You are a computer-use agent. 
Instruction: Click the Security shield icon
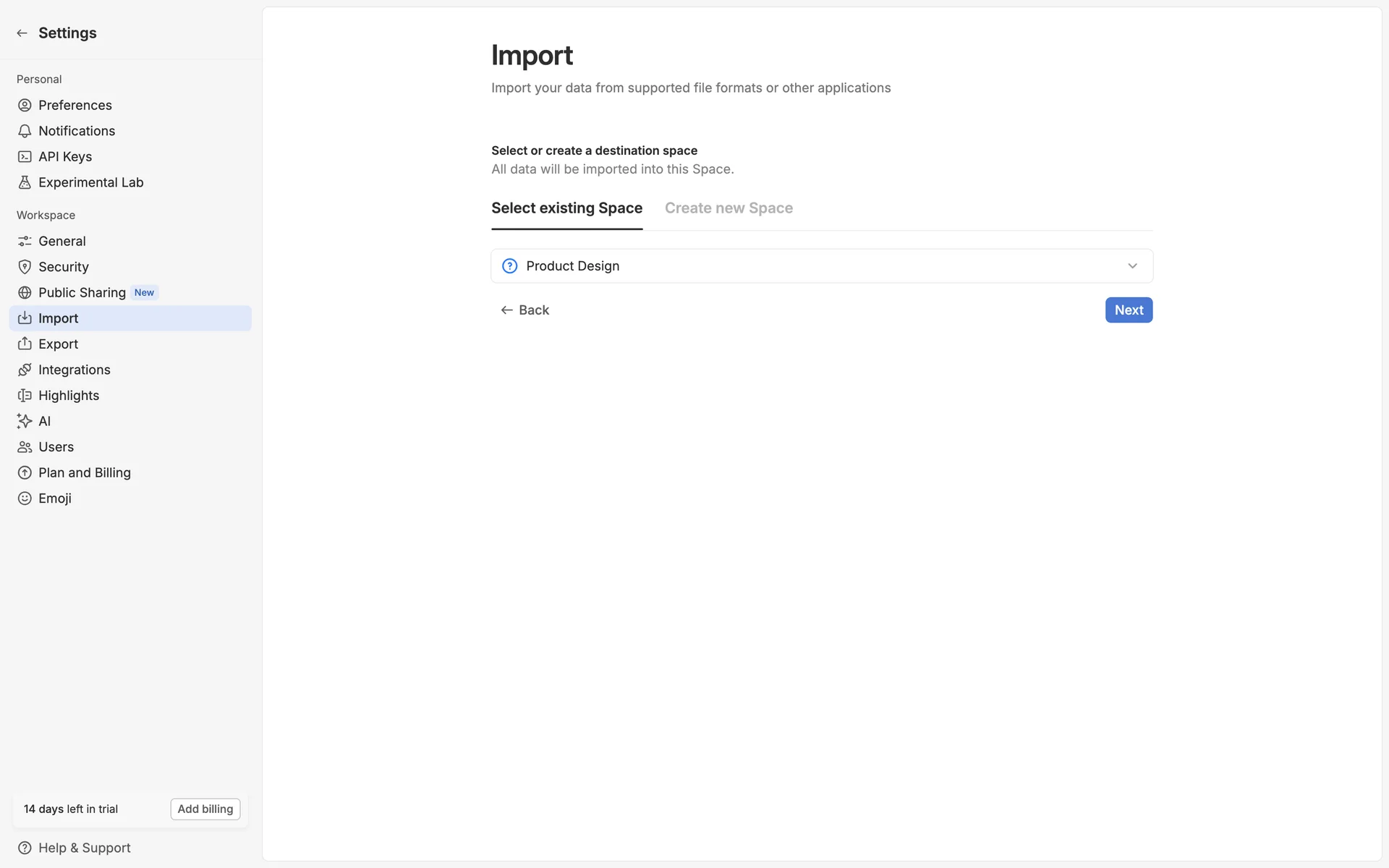(x=25, y=267)
